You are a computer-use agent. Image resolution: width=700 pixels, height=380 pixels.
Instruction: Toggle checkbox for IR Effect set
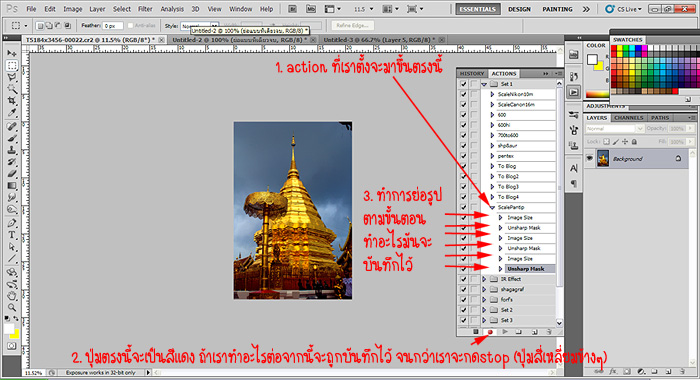point(463,279)
